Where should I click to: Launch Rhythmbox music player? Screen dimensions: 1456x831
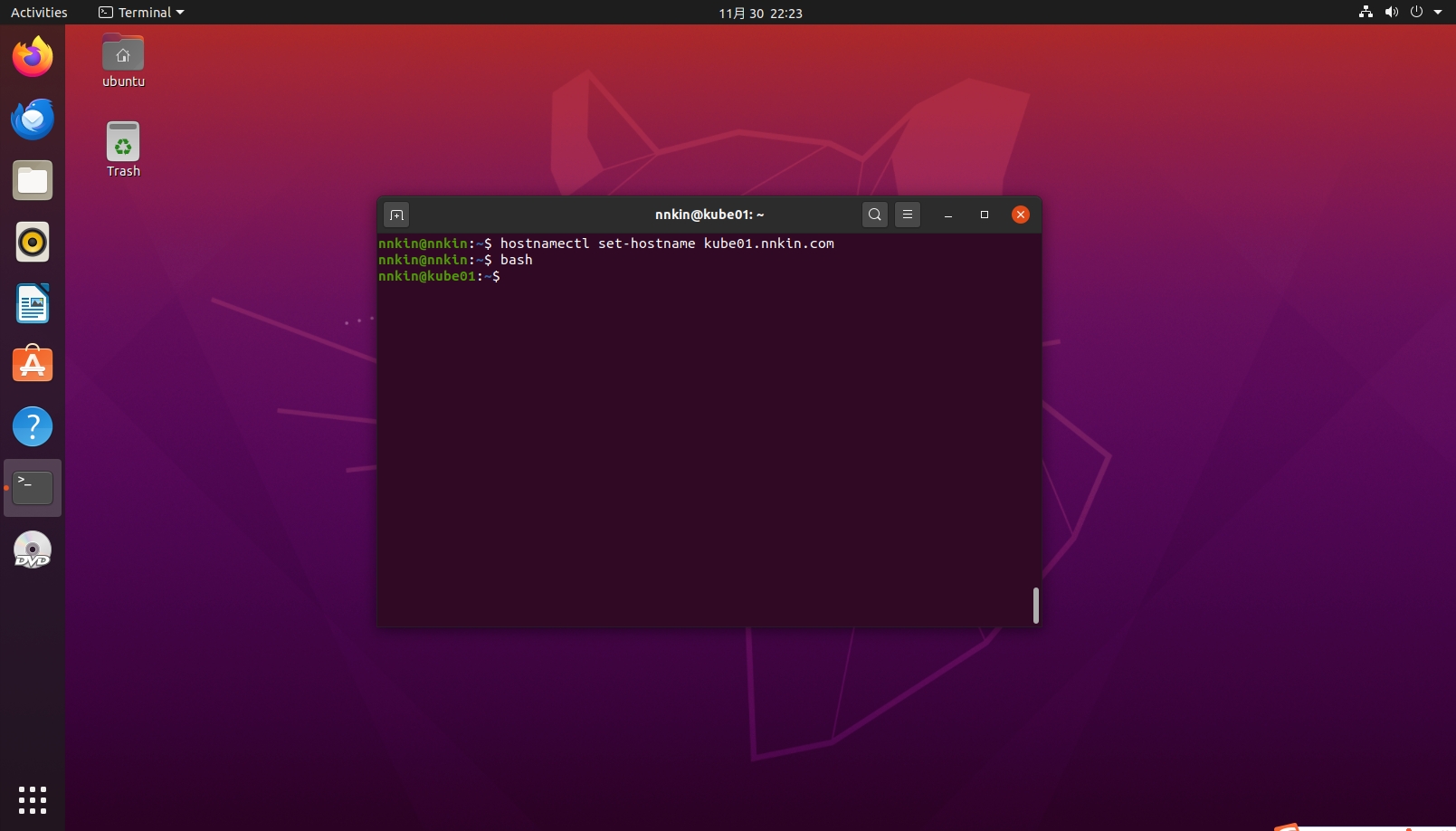(33, 243)
